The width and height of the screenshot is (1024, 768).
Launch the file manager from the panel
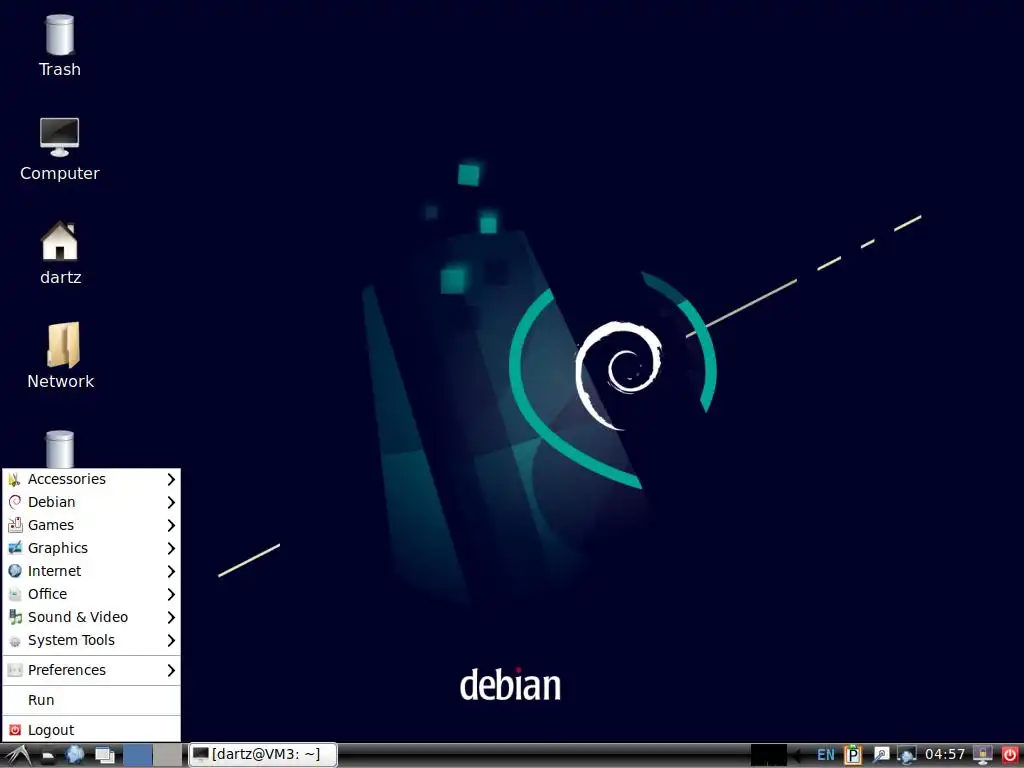[x=48, y=756]
